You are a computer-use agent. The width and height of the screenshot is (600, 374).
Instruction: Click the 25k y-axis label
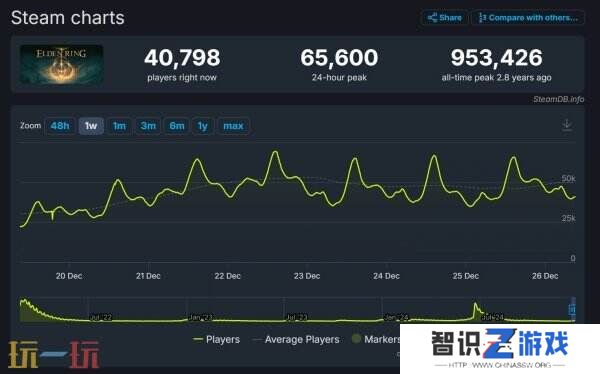pyautogui.click(x=569, y=218)
